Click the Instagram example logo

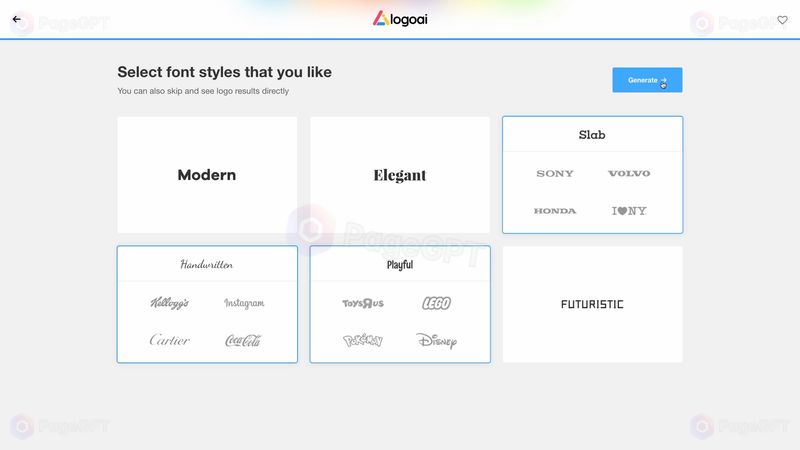pyautogui.click(x=244, y=303)
